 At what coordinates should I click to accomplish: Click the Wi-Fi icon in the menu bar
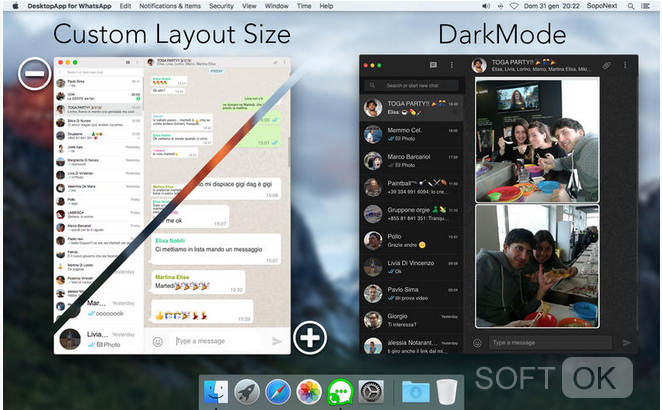click(514, 6)
